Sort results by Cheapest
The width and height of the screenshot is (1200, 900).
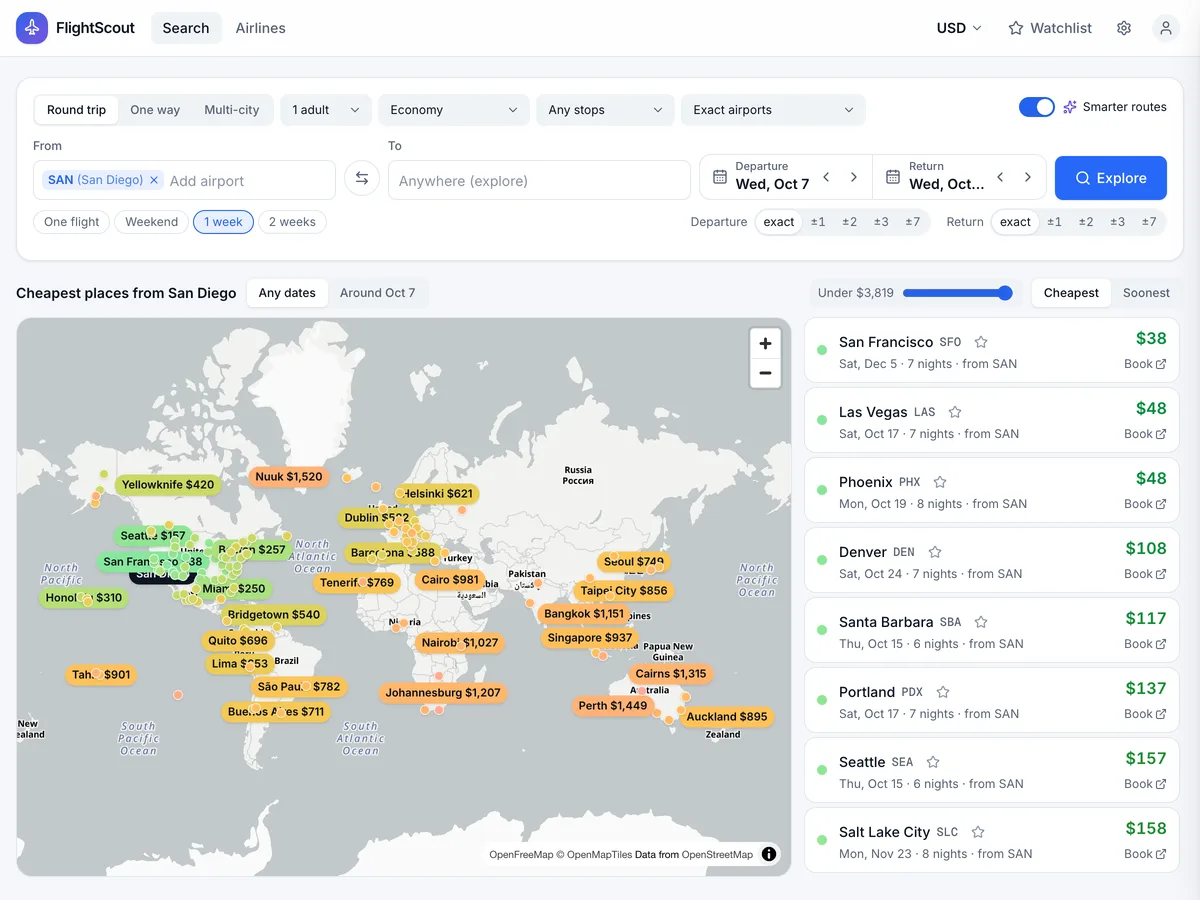[x=1071, y=293]
